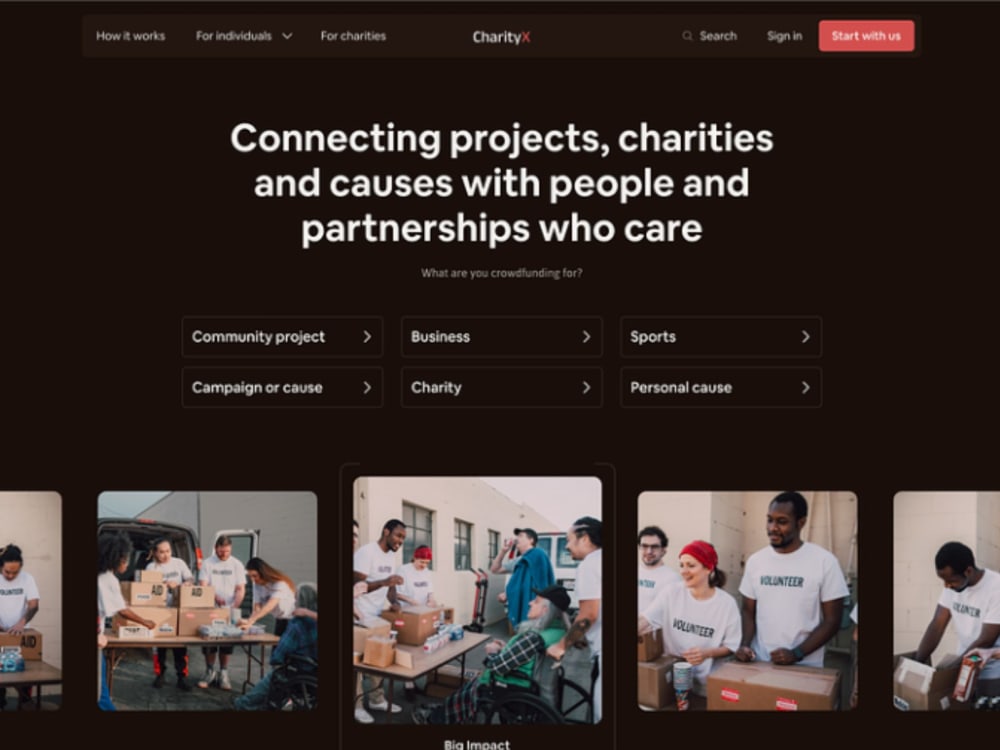Click the Sports category chevron
Screen dimensions: 1000x750
[x=805, y=337]
